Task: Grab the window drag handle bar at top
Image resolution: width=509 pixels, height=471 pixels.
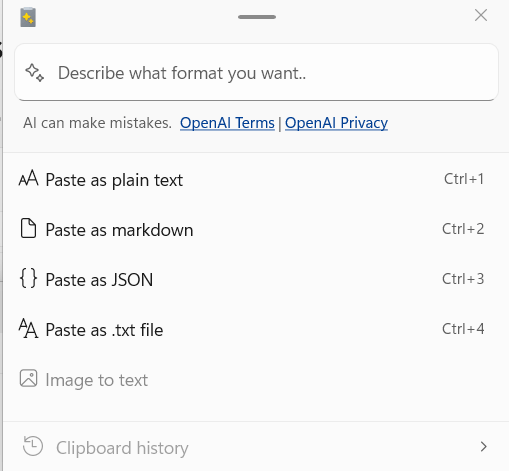Action: [257, 17]
